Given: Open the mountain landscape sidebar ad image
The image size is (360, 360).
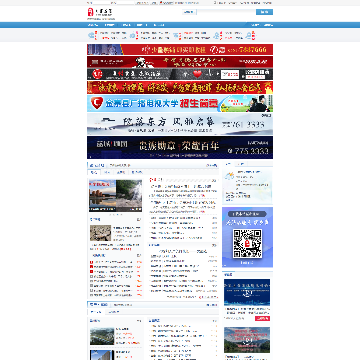Looking at the screenshot, I should [247, 340].
